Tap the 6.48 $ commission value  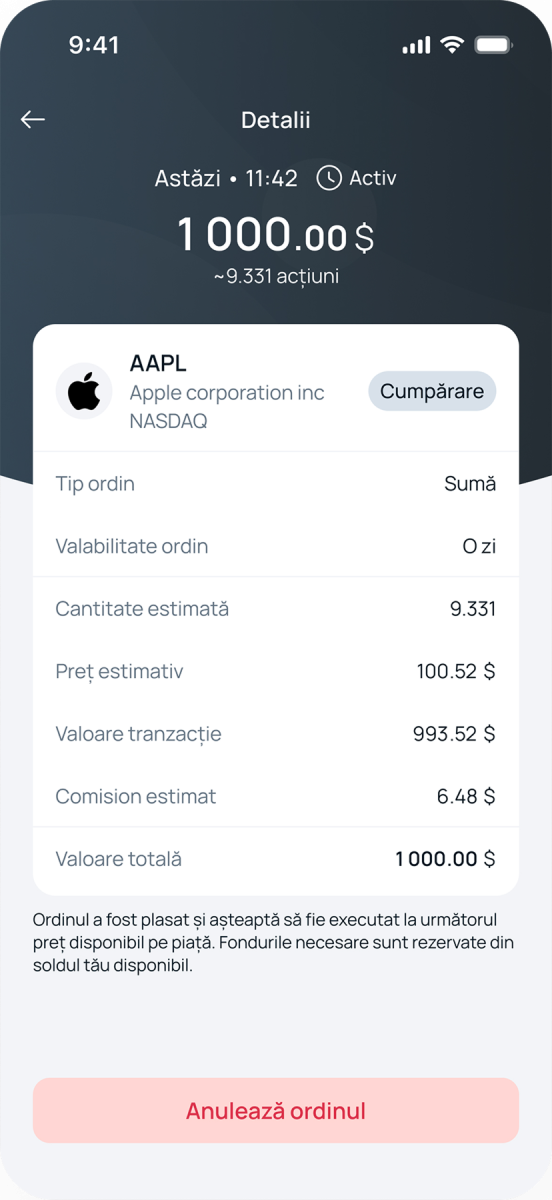pos(466,796)
